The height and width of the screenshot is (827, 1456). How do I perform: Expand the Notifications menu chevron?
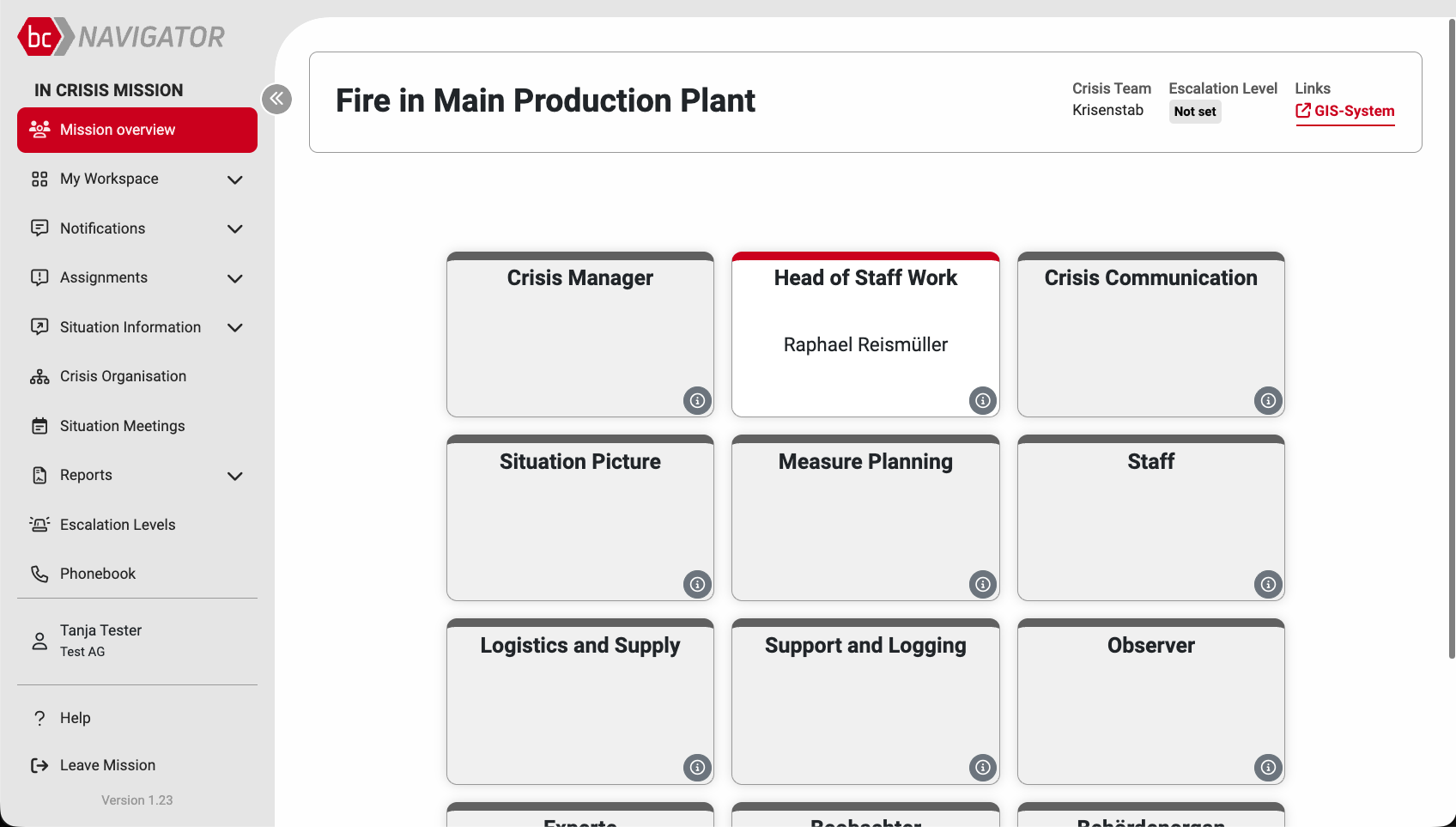(234, 228)
